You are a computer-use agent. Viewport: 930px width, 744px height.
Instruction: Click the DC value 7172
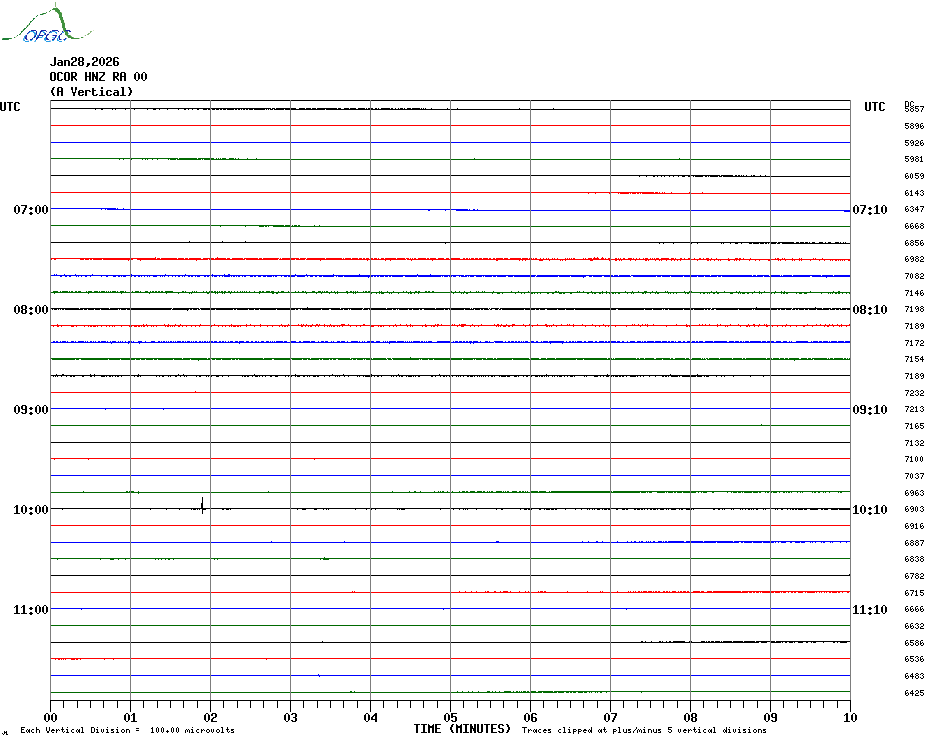(914, 343)
